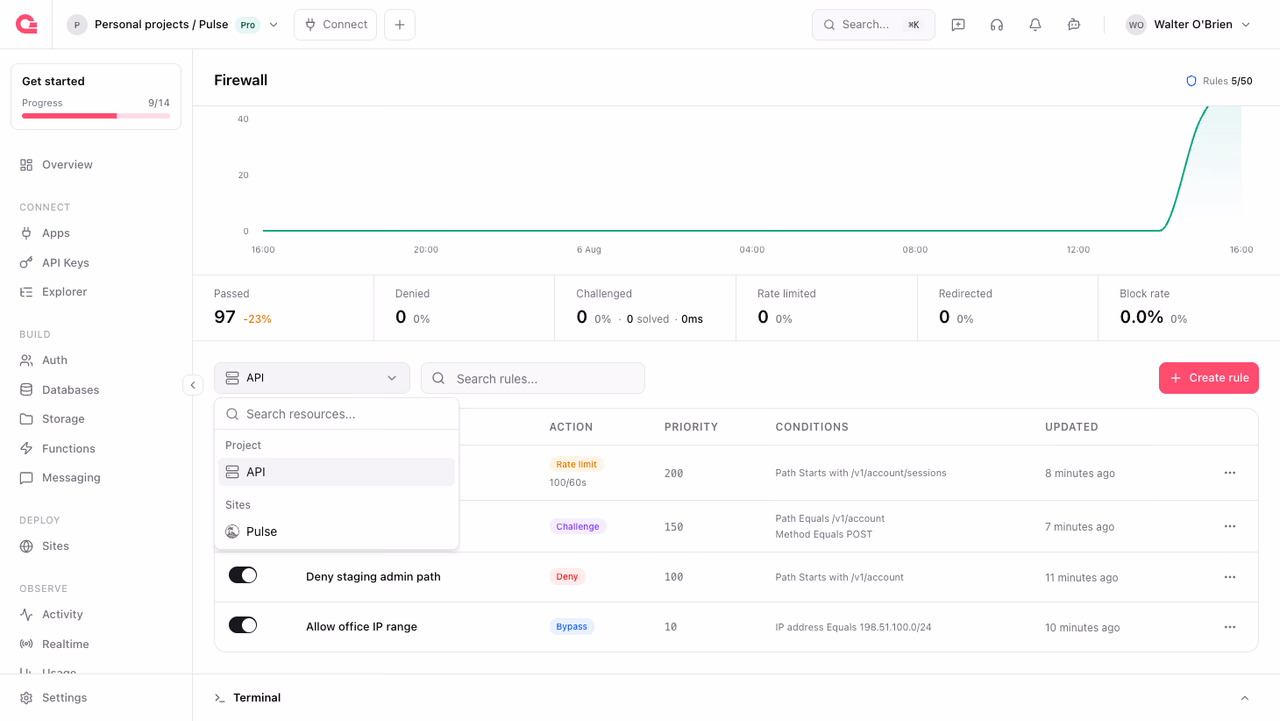Open more options for the Challenge rule
This screenshot has height=721, width=1280.
1230,526
